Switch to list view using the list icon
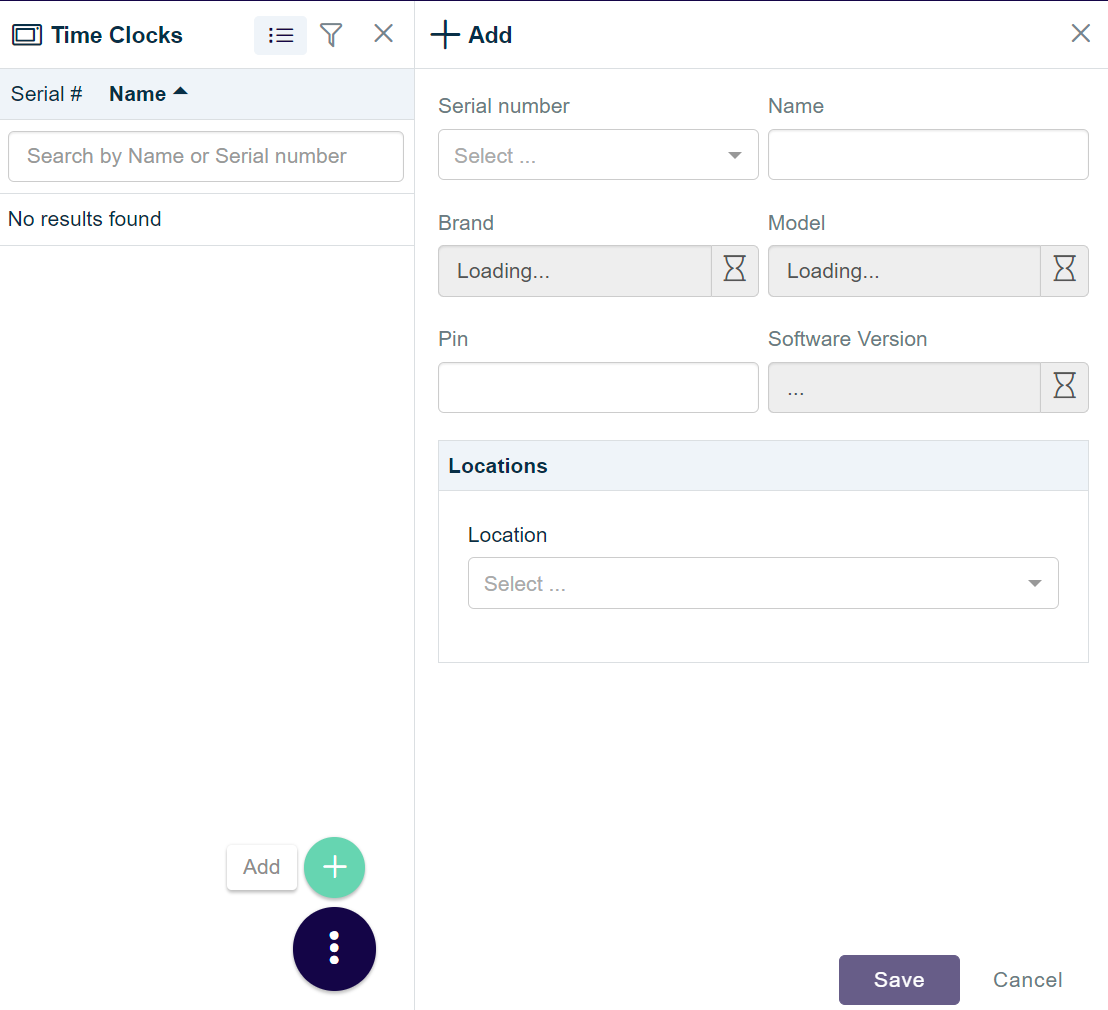The height and width of the screenshot is (1010, 1108). coord(280,34)
